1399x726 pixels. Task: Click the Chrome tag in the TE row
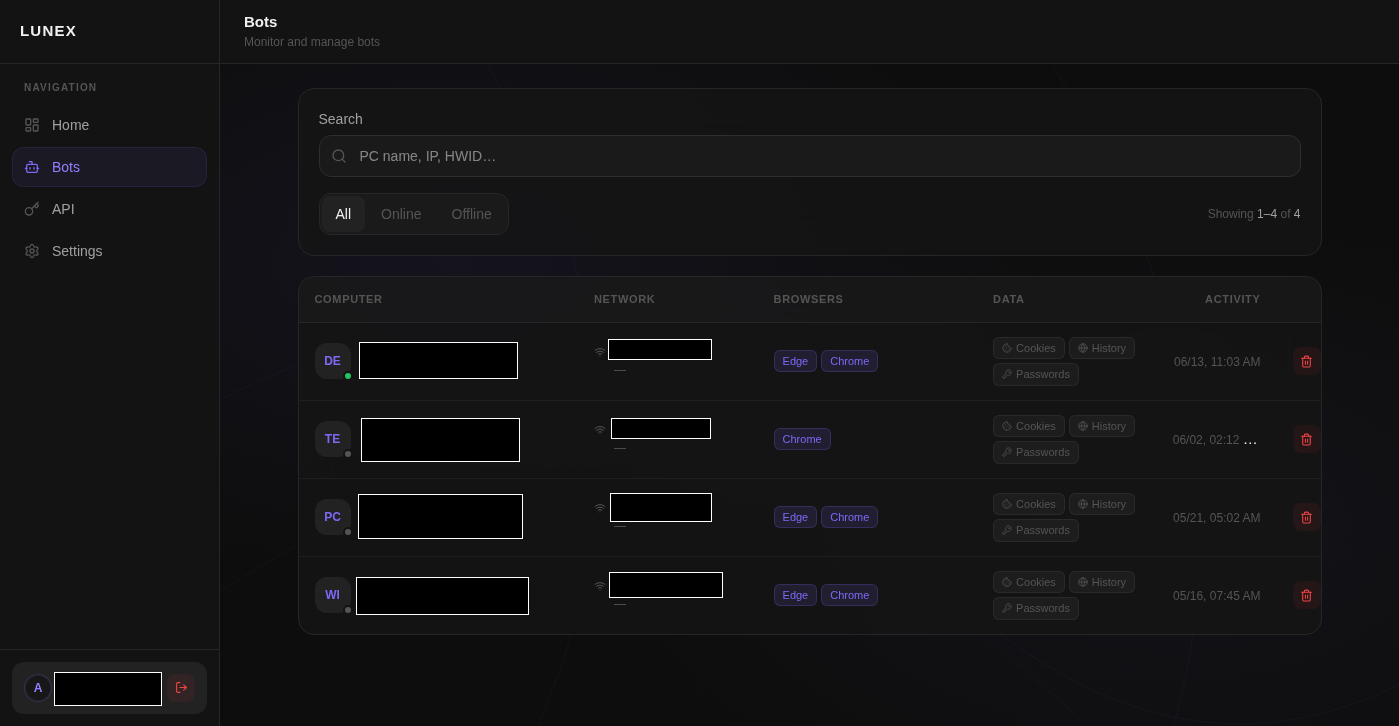coord(802,439)
